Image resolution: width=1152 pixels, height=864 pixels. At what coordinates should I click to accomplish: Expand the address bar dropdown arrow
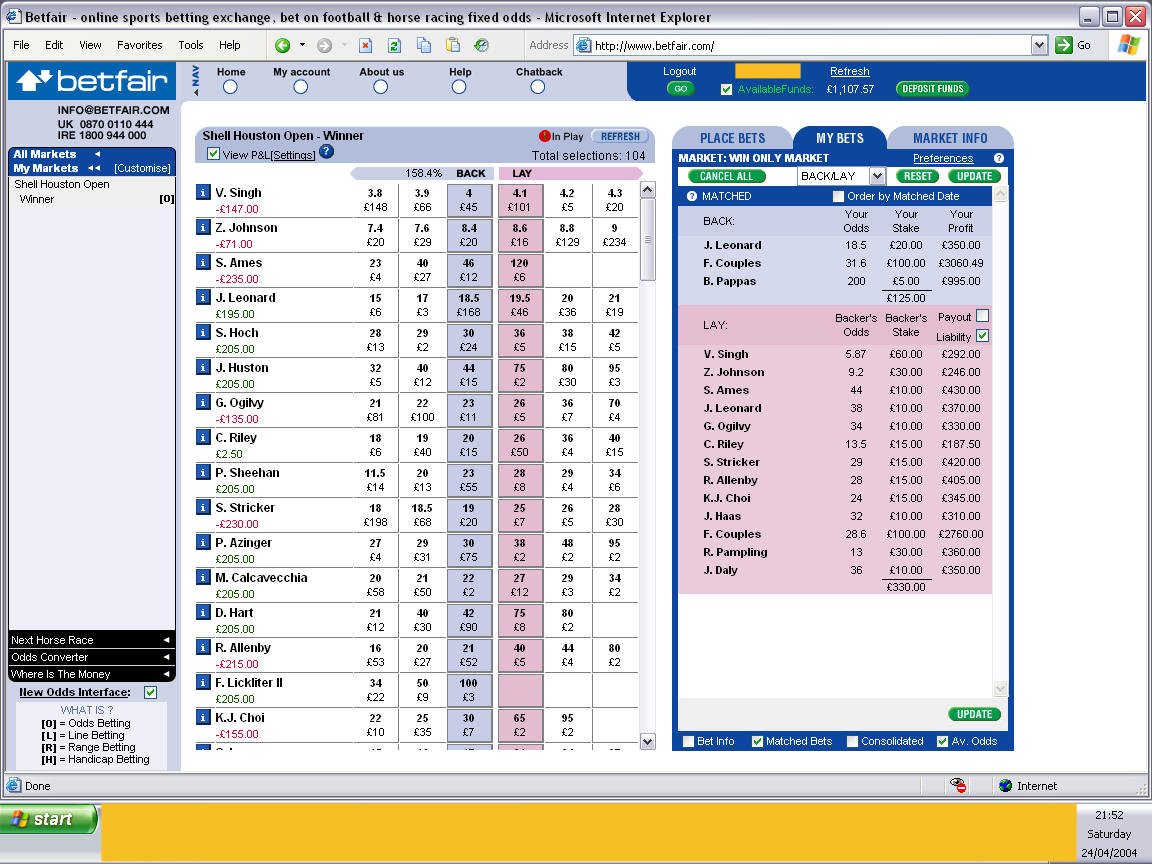coord(1039,46)
